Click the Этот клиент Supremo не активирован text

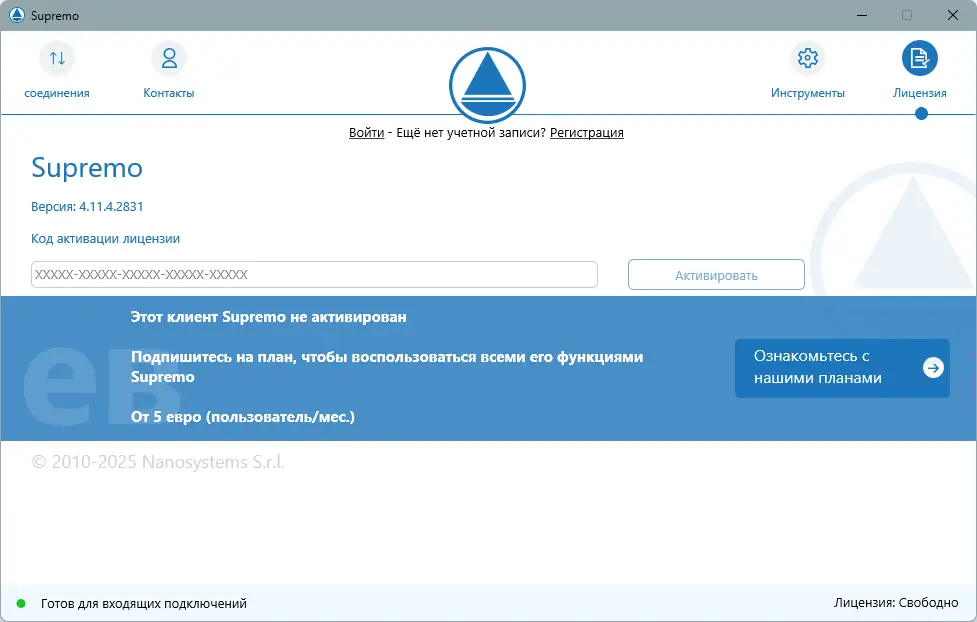pos(269,317)
